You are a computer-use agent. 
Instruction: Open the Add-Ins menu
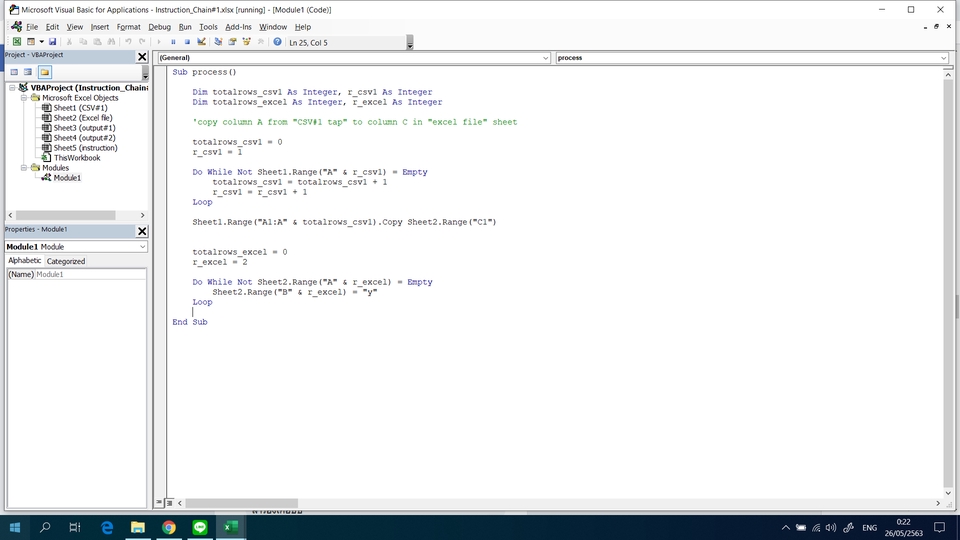[x=238, y=27]
